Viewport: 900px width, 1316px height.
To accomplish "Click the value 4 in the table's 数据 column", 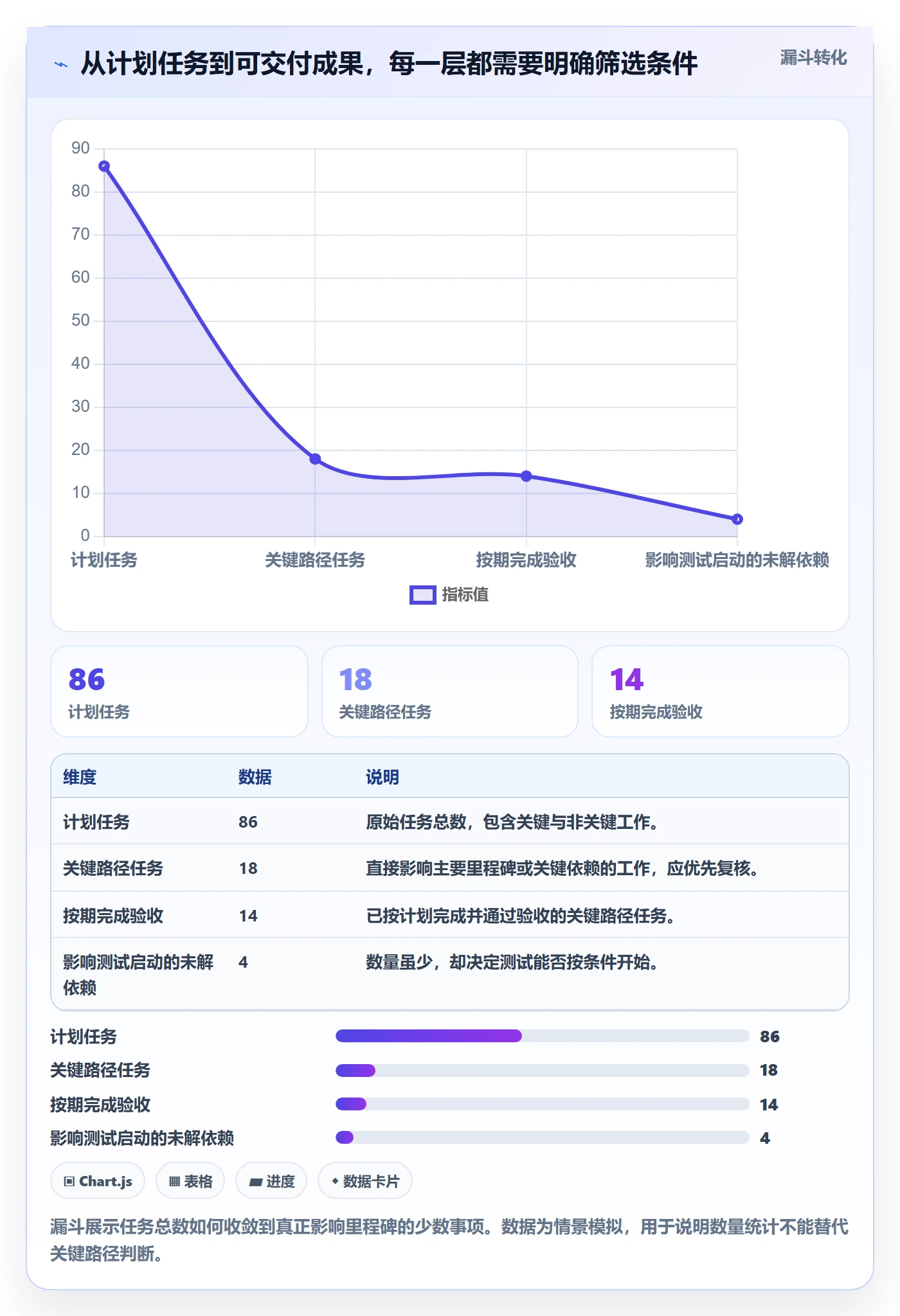I will point(243,962).
